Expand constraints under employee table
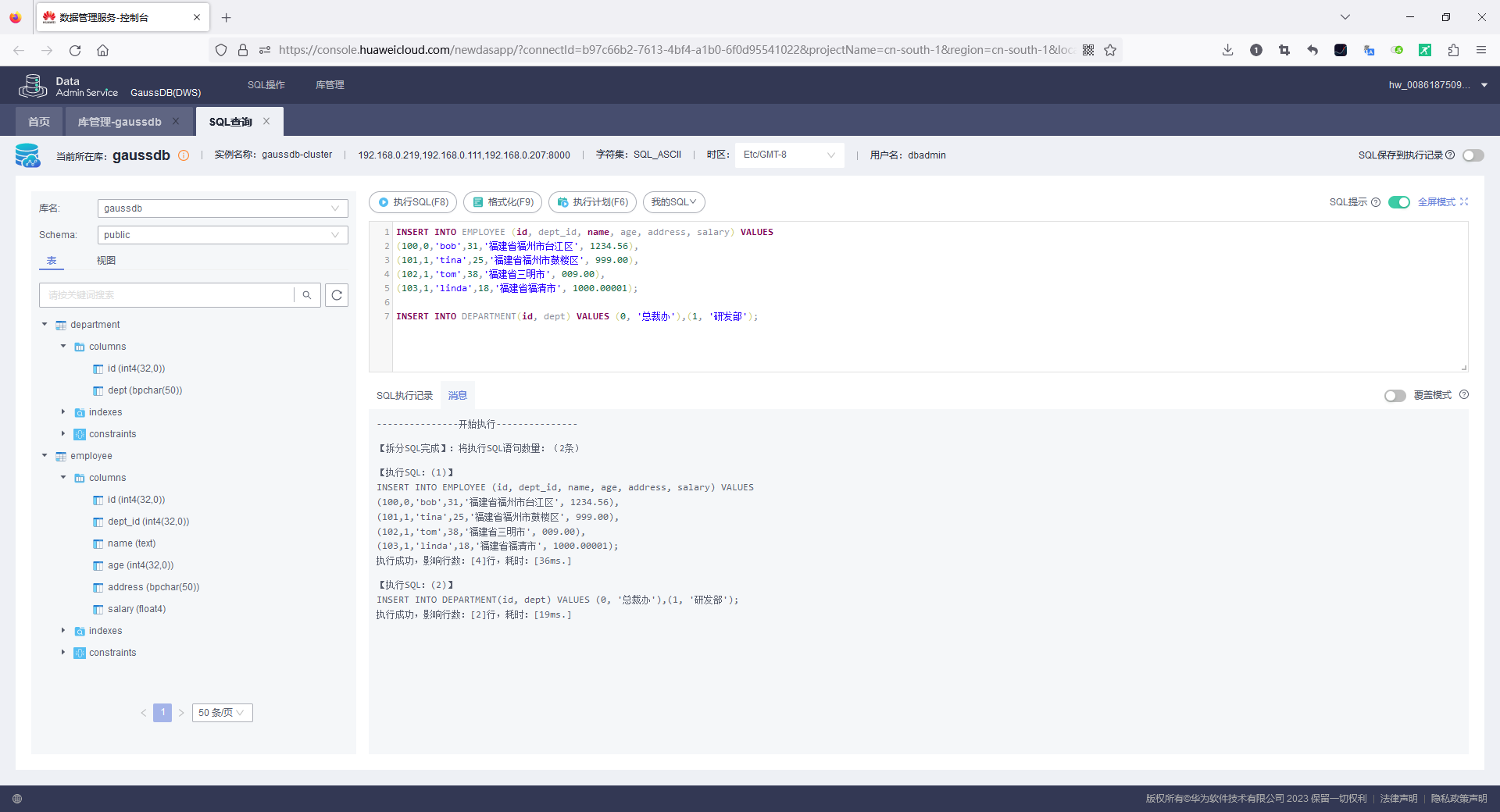This screenshot has height=812, width=1500. click(63, 653)
